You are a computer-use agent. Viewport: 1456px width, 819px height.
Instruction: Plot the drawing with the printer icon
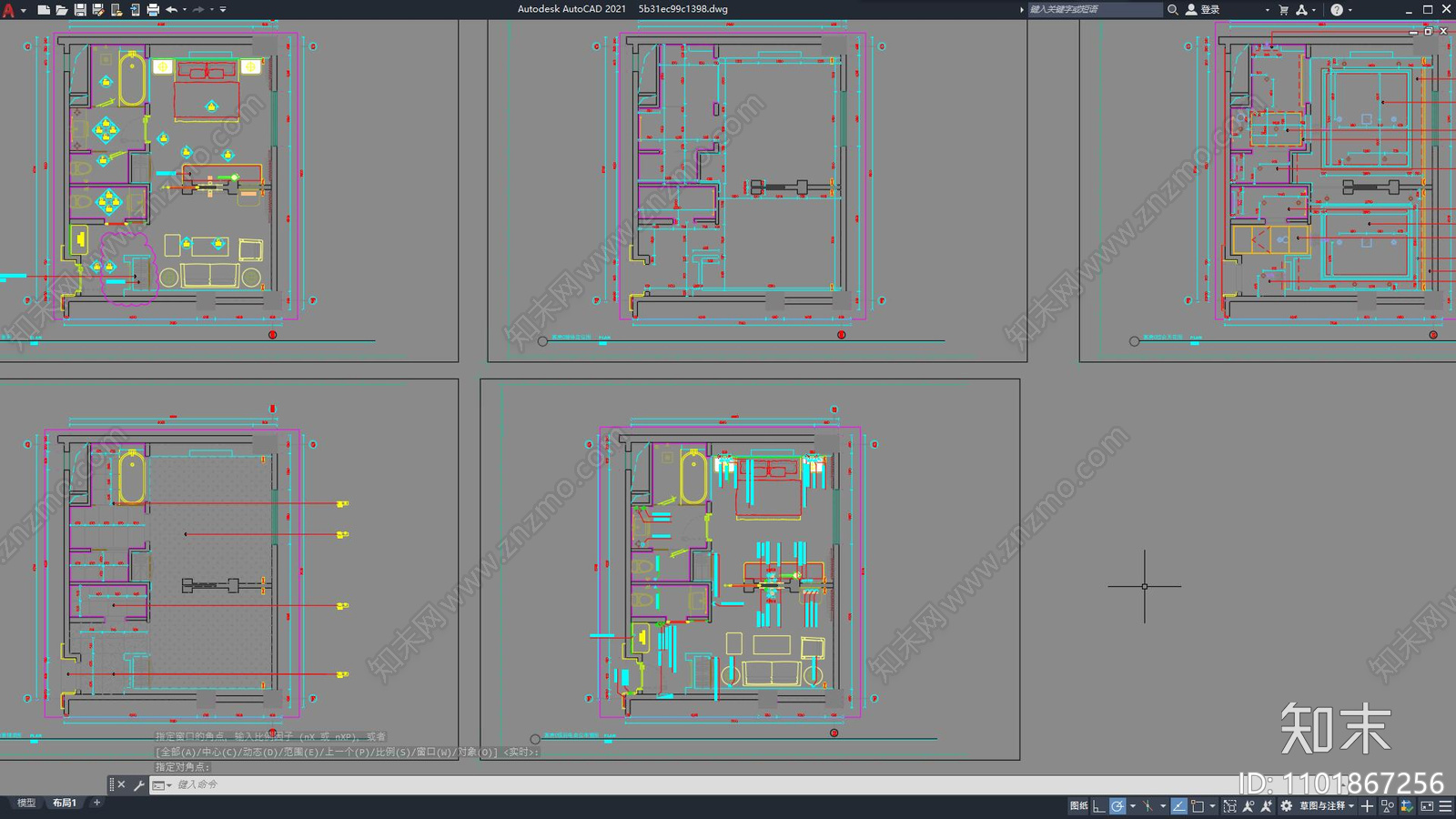pyautogui.click(x=153, y=10)
